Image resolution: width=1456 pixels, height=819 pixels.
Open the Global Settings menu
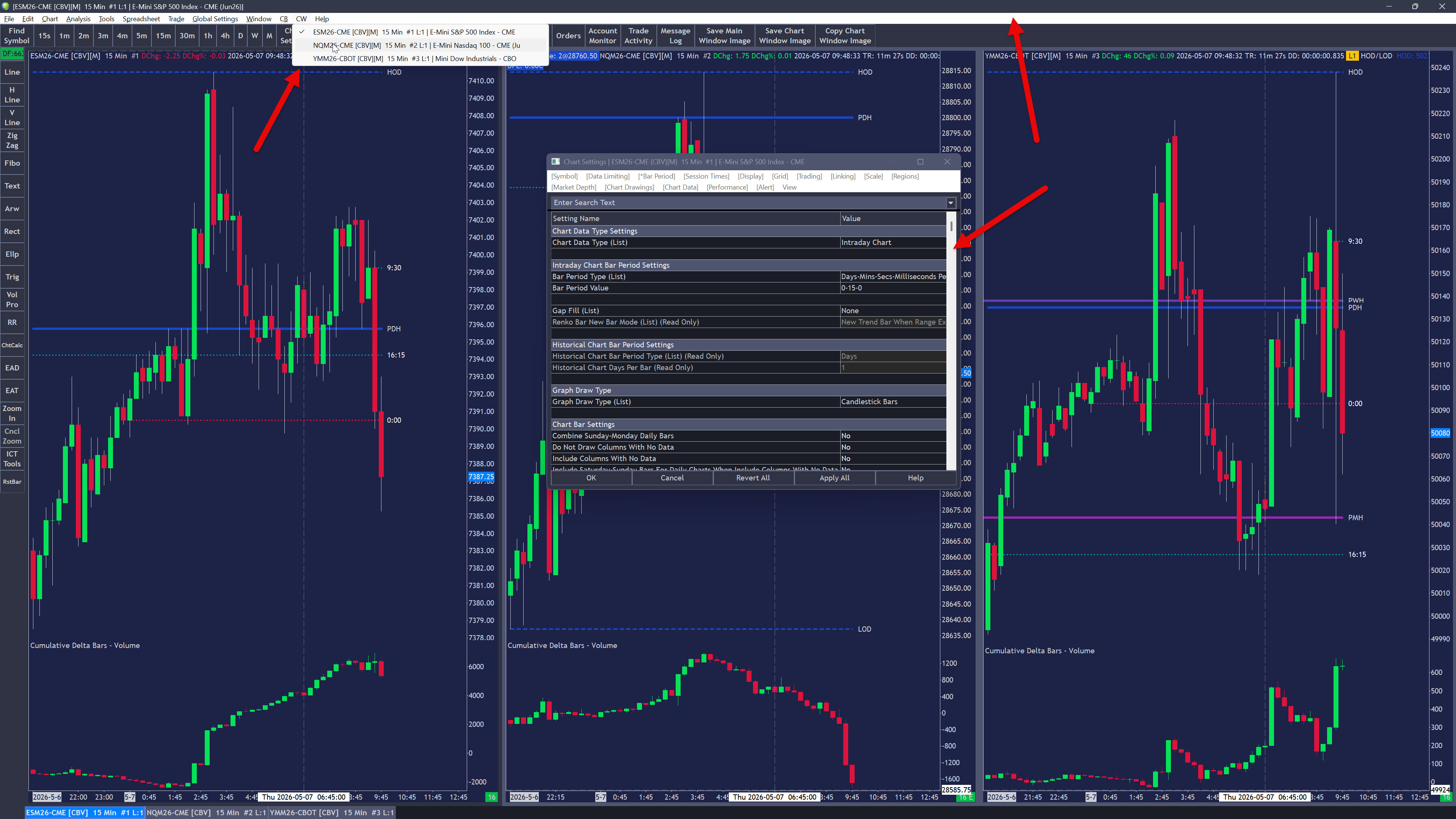(215, 19)
